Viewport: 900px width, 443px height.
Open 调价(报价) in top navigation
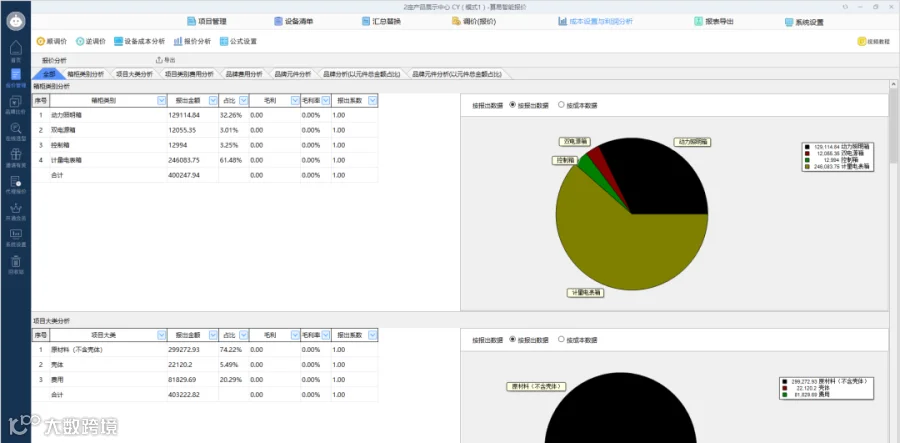pos(474,21)
